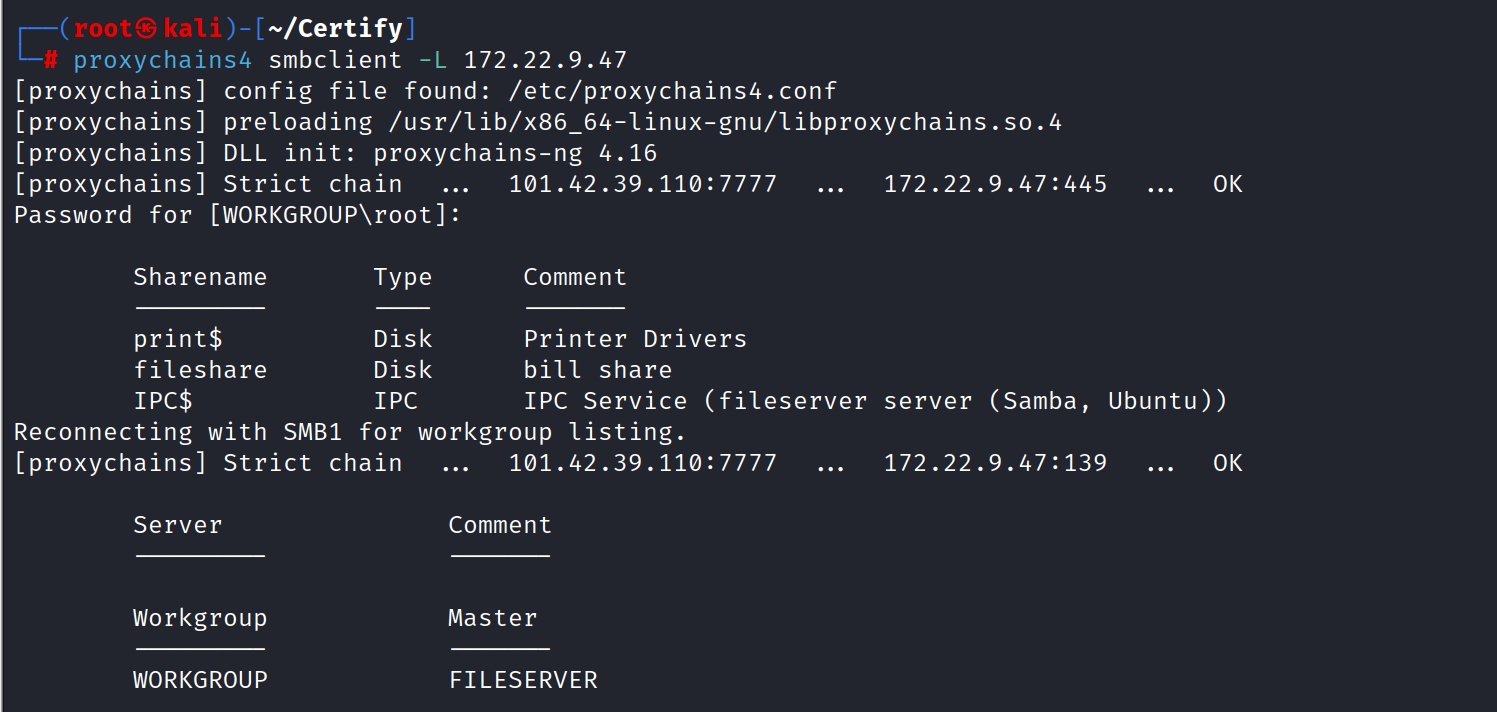1497x712 pixels.
Task: Select the print$ share name
Action: tap(178, 339)
